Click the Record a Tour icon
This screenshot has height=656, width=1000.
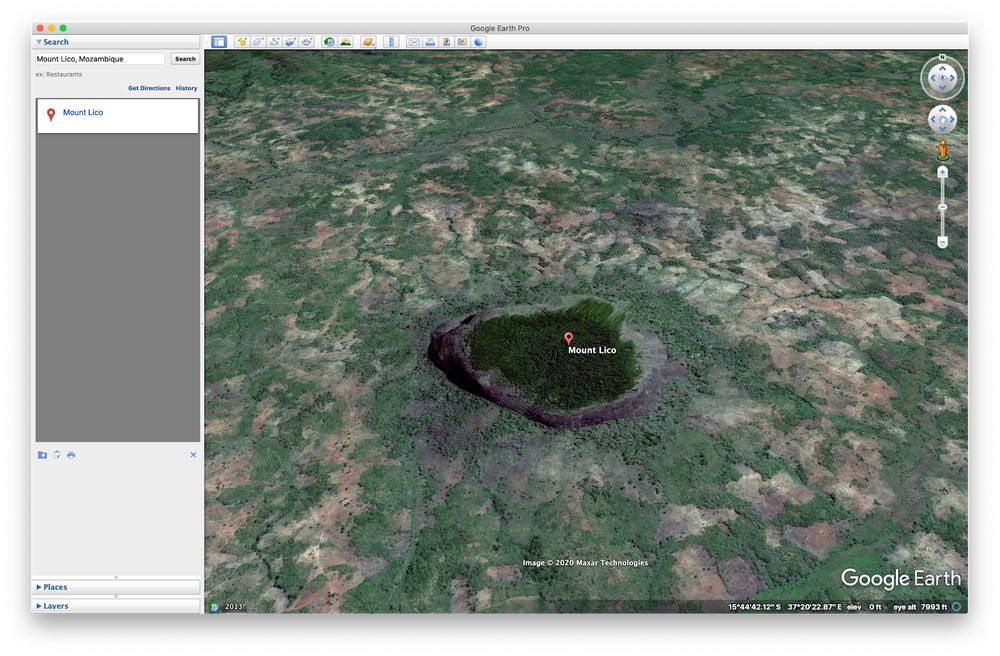coord(306,42)
